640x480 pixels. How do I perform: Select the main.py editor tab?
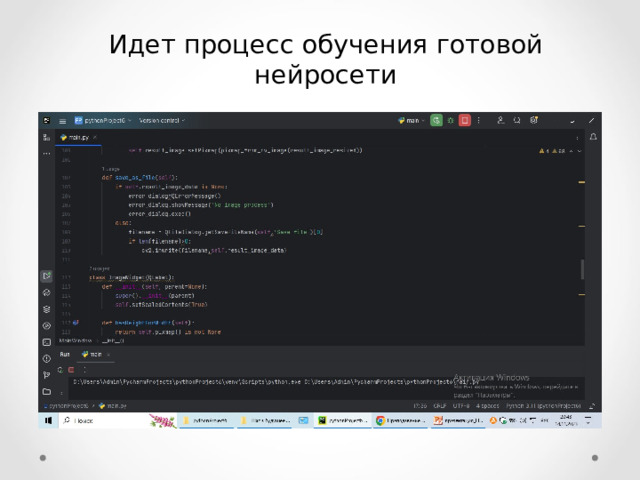pyautogui.click(x=78, y=138)
